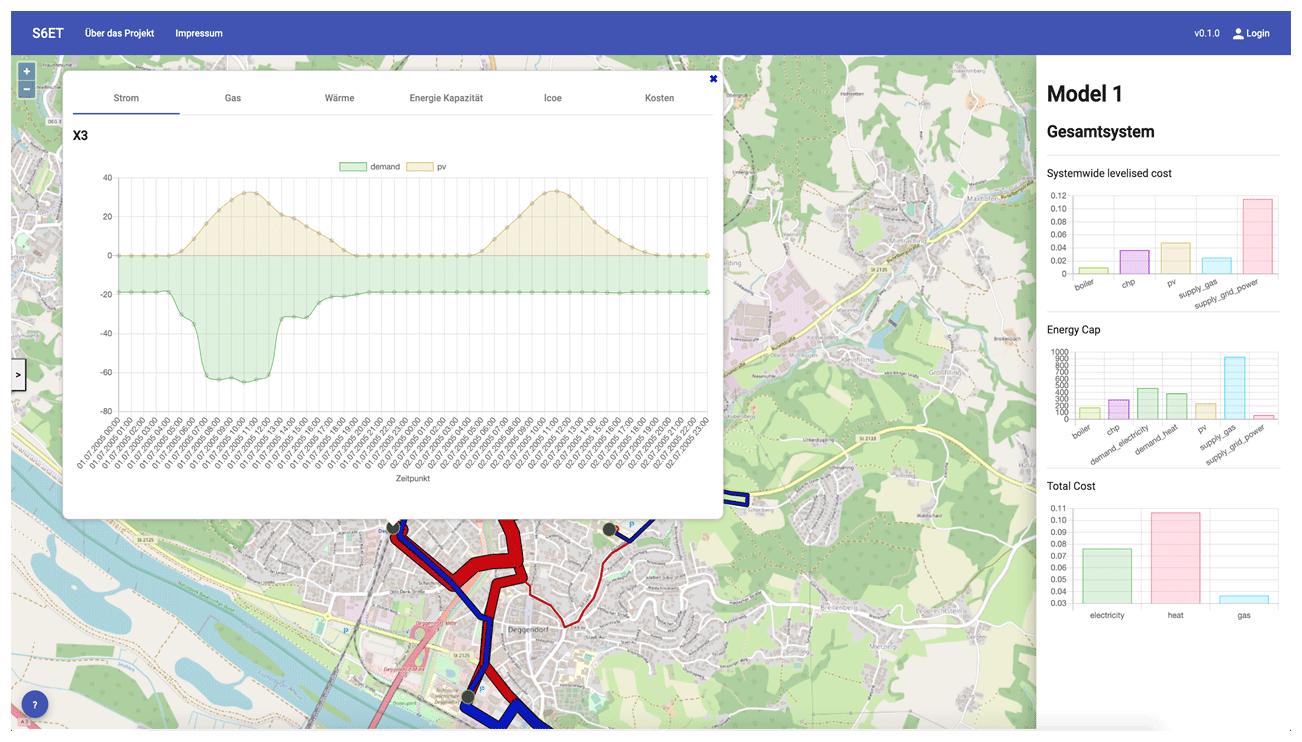The height and width of the screenshot is (742, 1302).
Task: Open the Impressum link
Action: (199, 33)
